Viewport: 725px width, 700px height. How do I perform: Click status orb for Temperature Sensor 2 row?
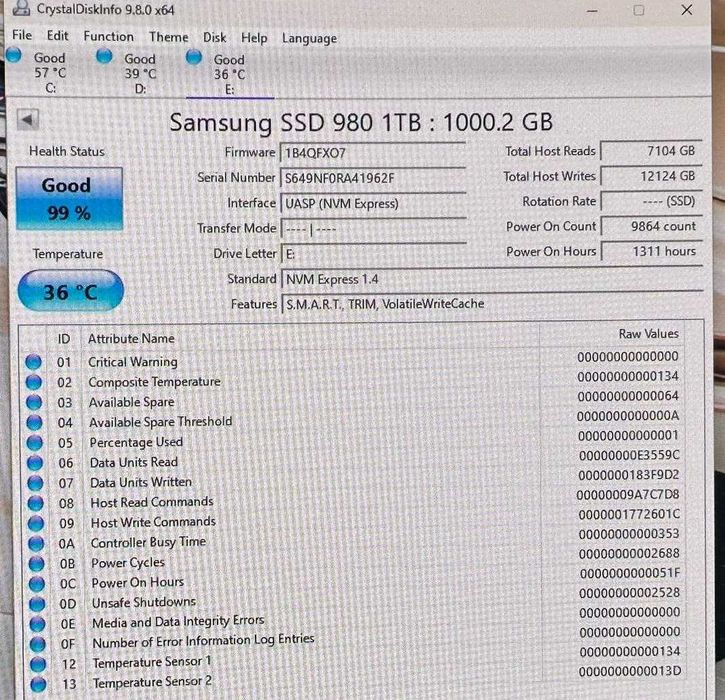38,684
